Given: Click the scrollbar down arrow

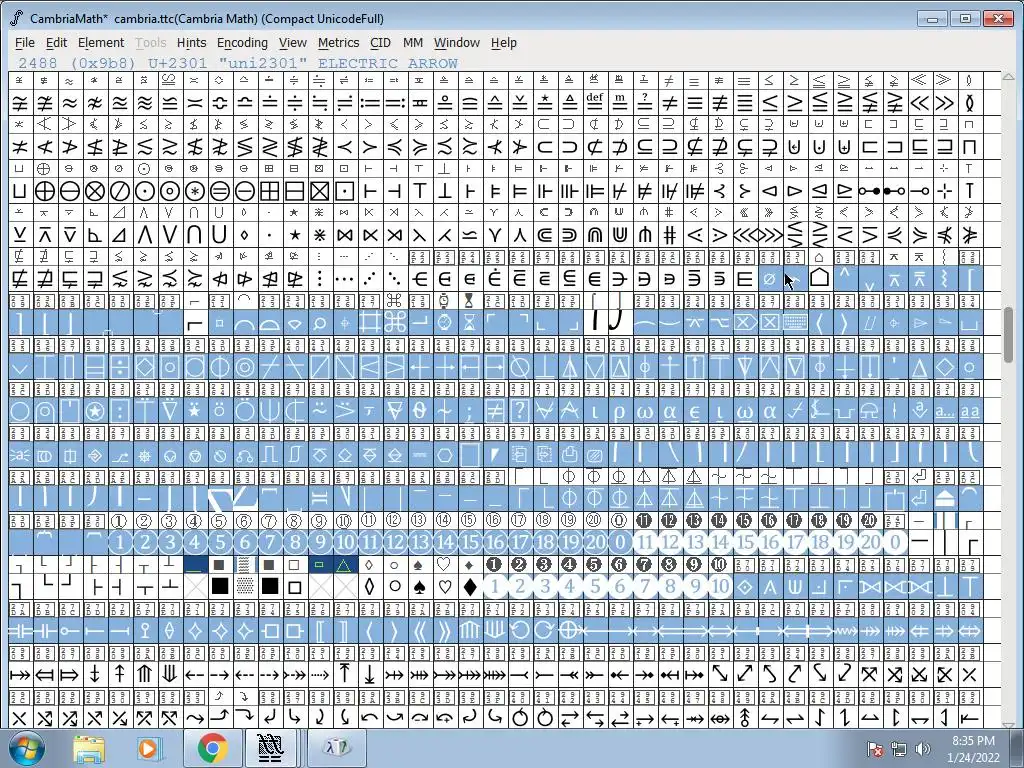Looking at the screenshot, I should pyautogui.click(x=1008, y=724).
